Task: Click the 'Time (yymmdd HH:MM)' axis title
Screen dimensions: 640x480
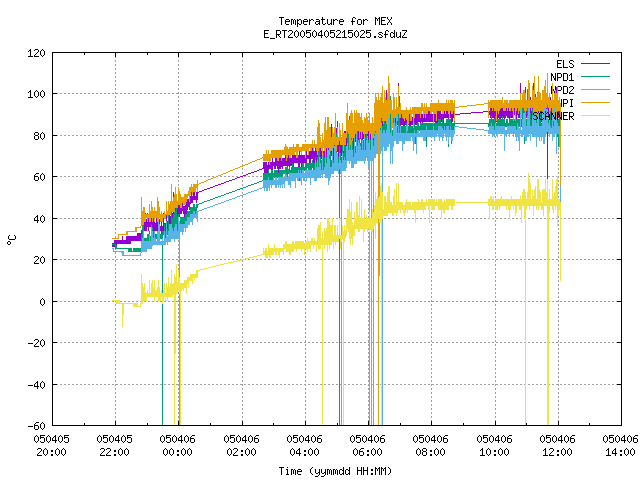Action: point(335,471)
